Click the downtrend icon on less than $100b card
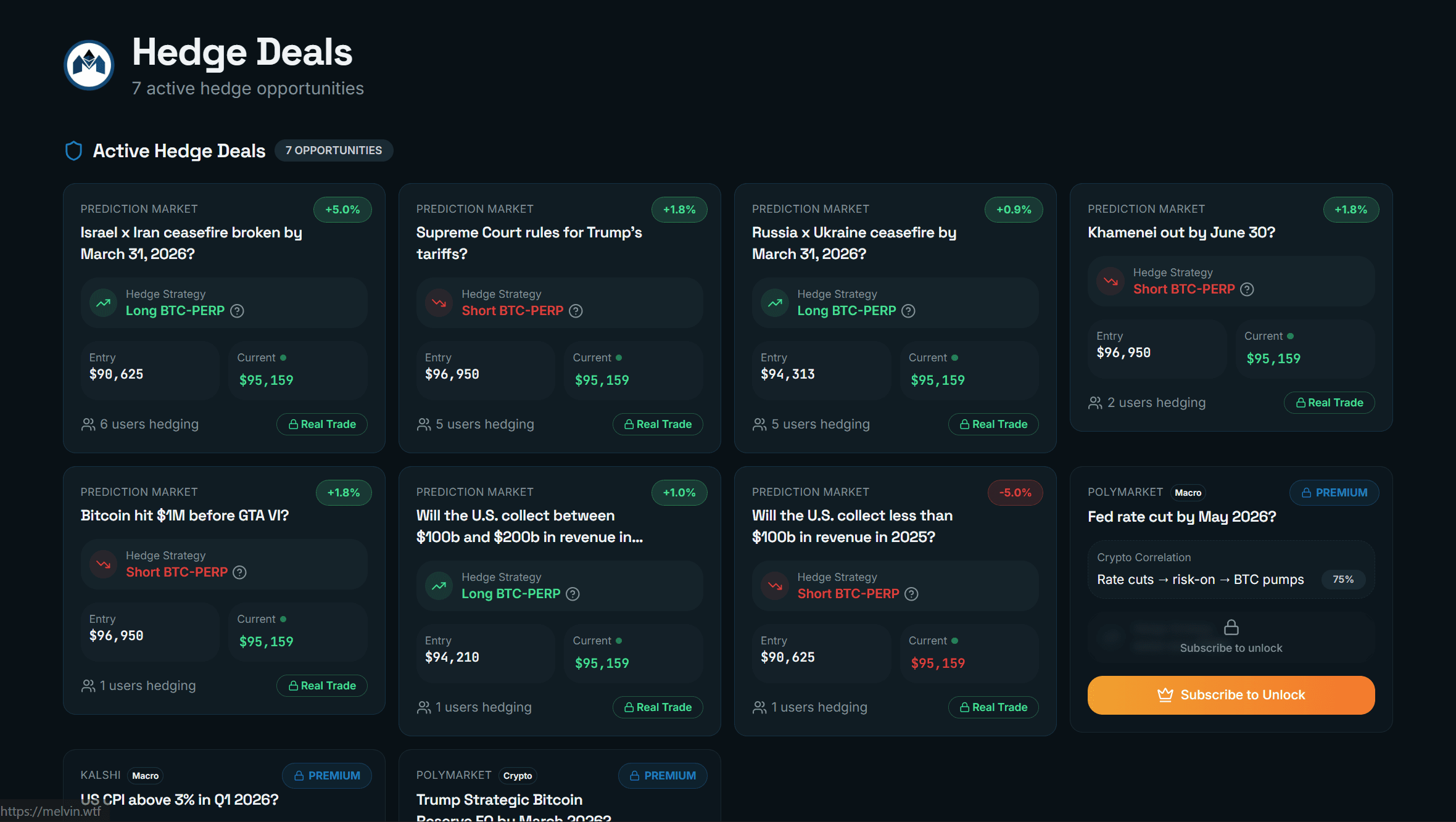This screenshot has width=1456, height=822. (775, 586)
